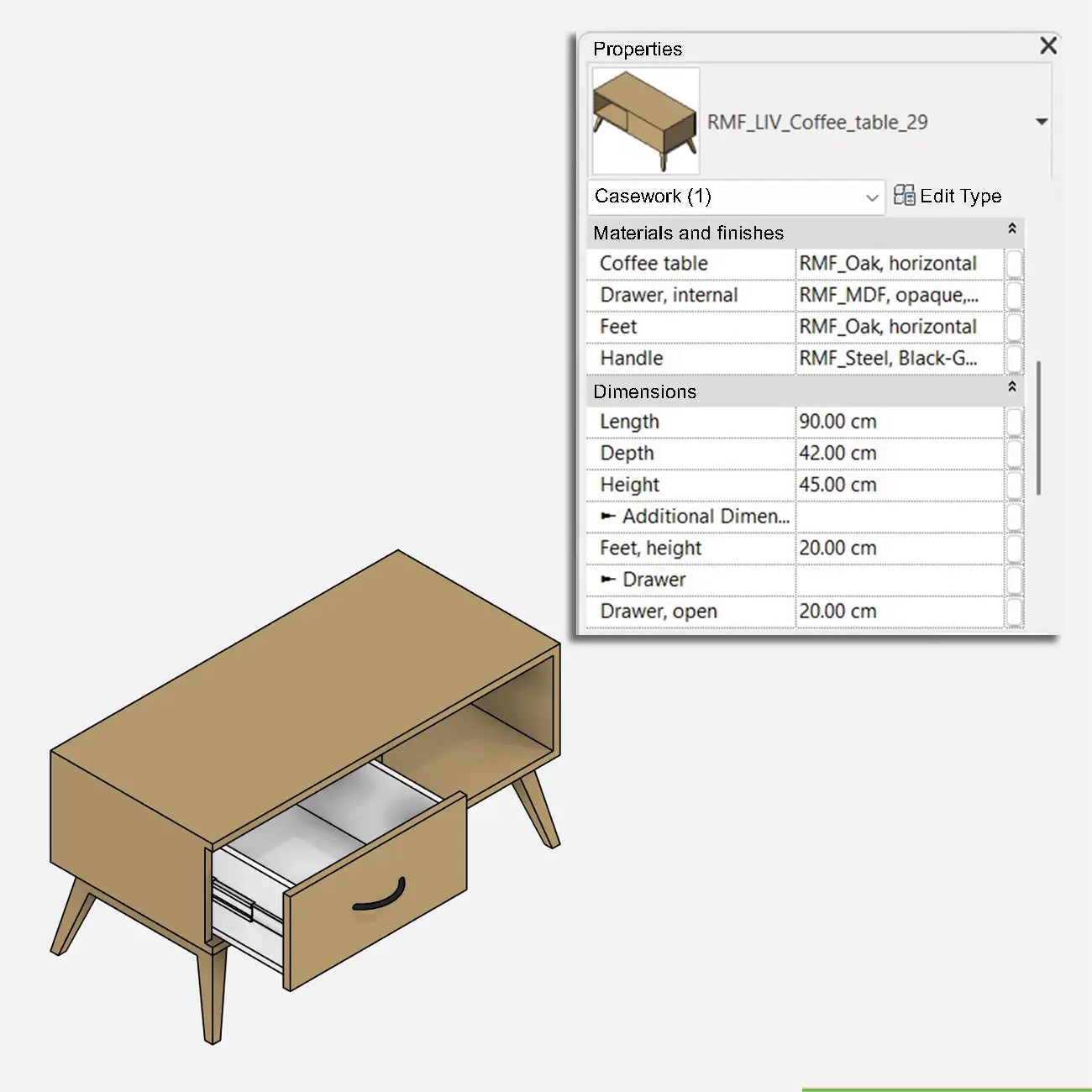This screenshot has width=1092, height=1092.
Task: Click the Edit Type button
Action: click(x=961, y=196)
